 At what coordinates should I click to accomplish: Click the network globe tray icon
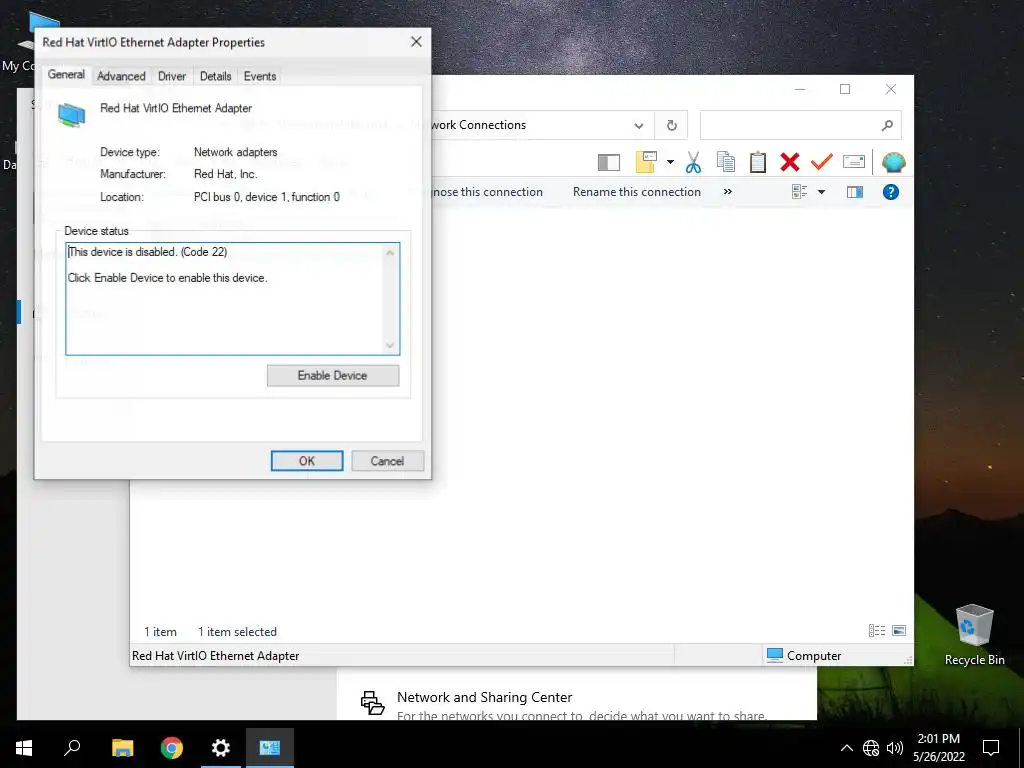click(x=871, y=748)
